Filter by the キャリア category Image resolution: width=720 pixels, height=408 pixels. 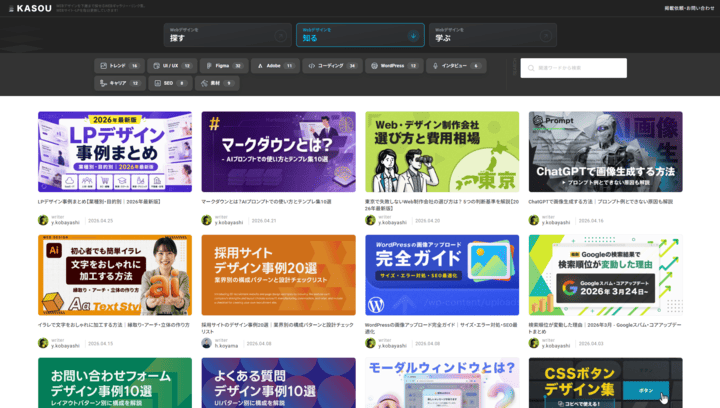120,83
